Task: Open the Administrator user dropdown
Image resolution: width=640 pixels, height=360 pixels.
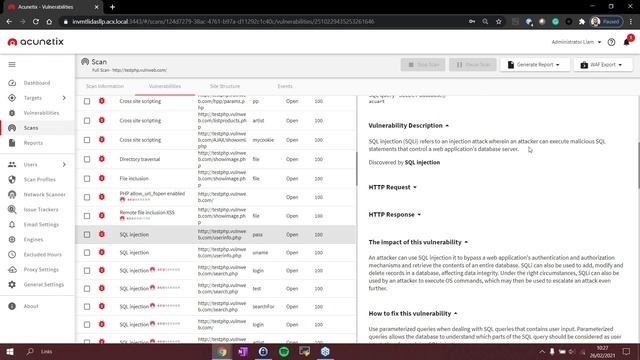Action: click(576, 42)
